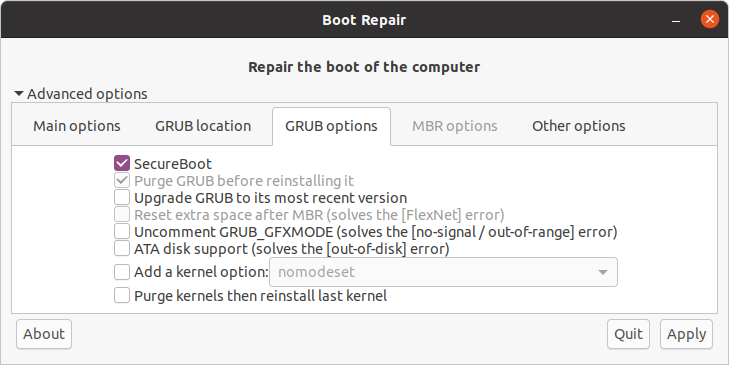
Task: Collapse the Advanced options triangle
Action: (x=19, y=93)
